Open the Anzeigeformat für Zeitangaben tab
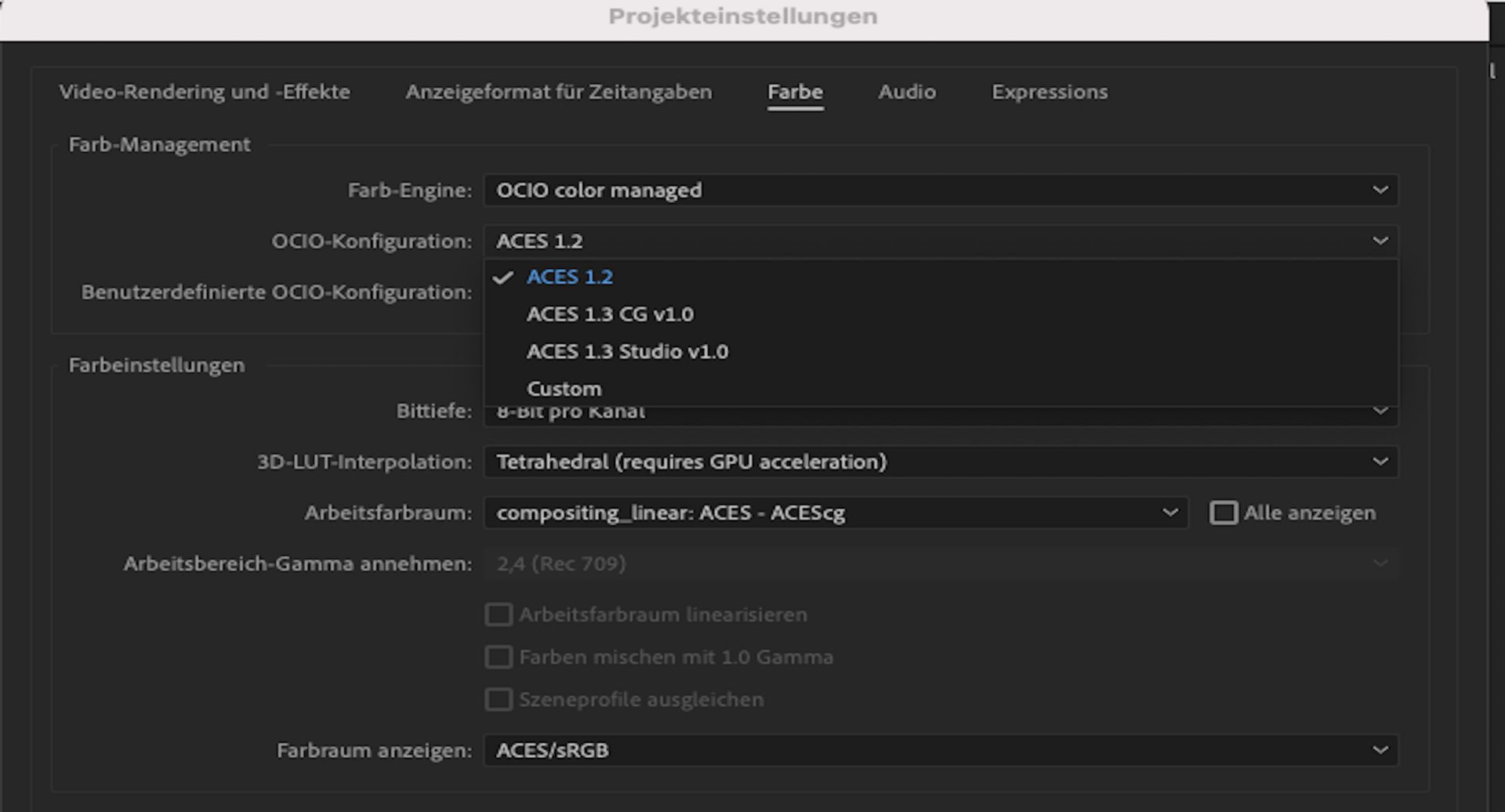This screenshot has height=812, width=1505. coord(558,92)
